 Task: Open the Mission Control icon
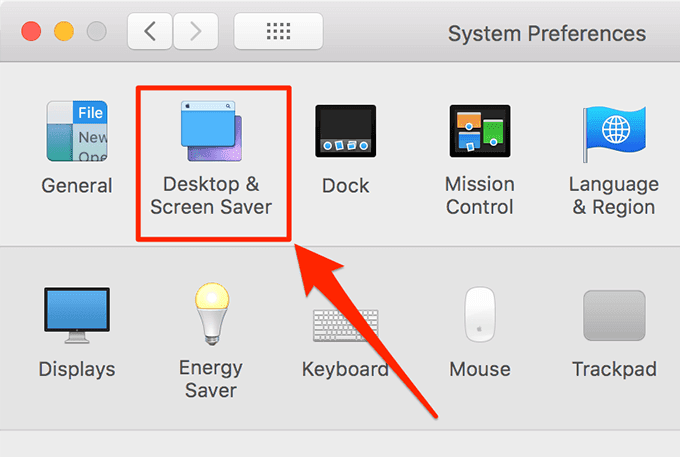point(480,131)
